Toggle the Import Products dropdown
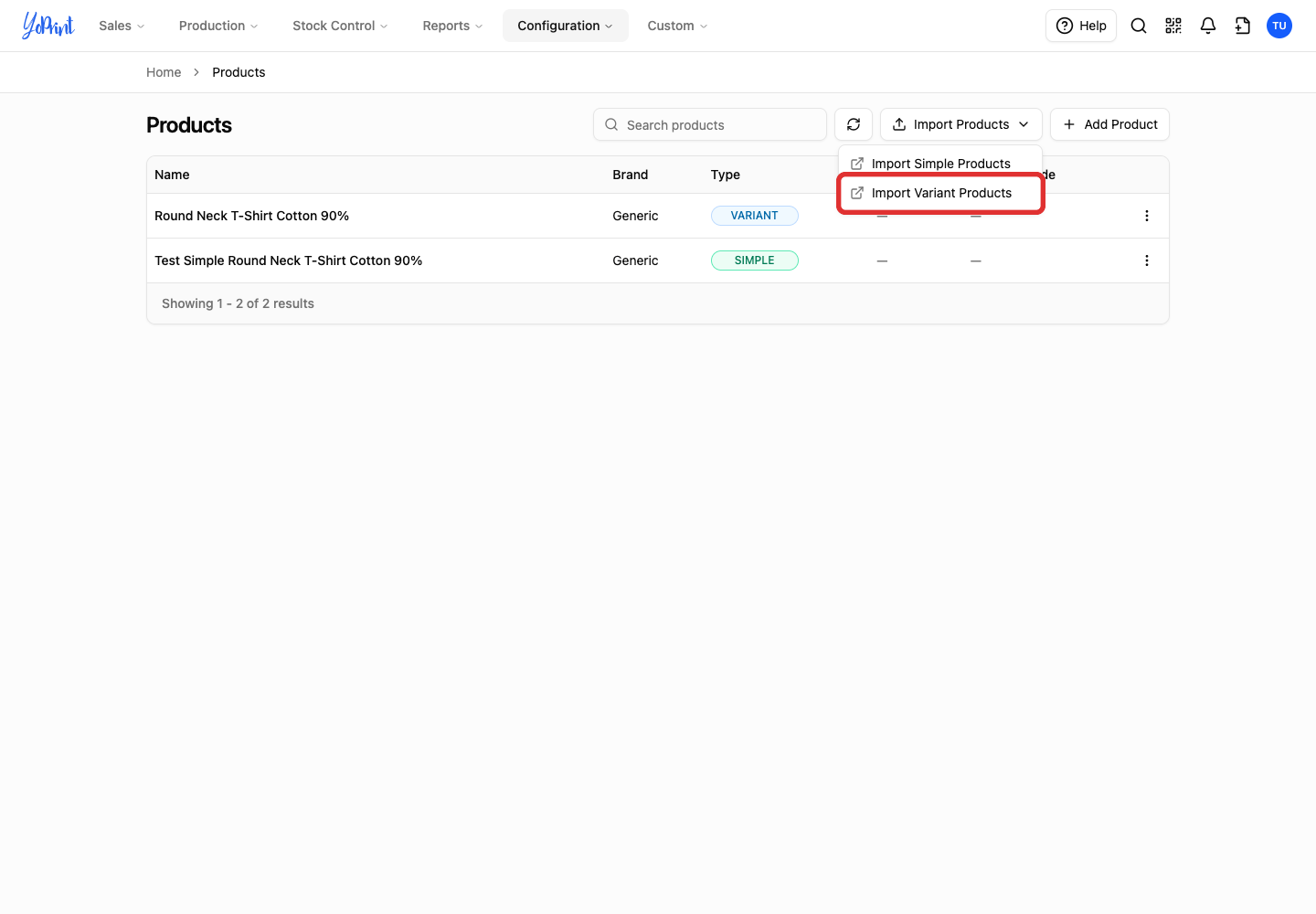The height and width of the screenshot is (914, 1316). 961,124
